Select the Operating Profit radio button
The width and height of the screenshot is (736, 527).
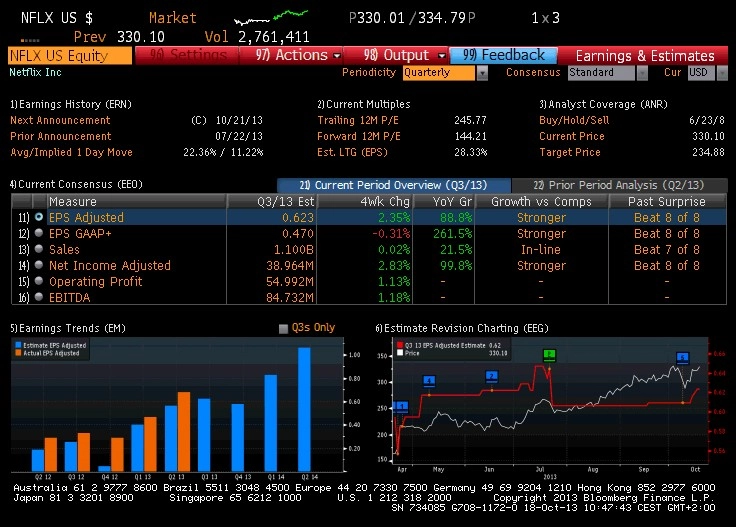click(39, 281)
